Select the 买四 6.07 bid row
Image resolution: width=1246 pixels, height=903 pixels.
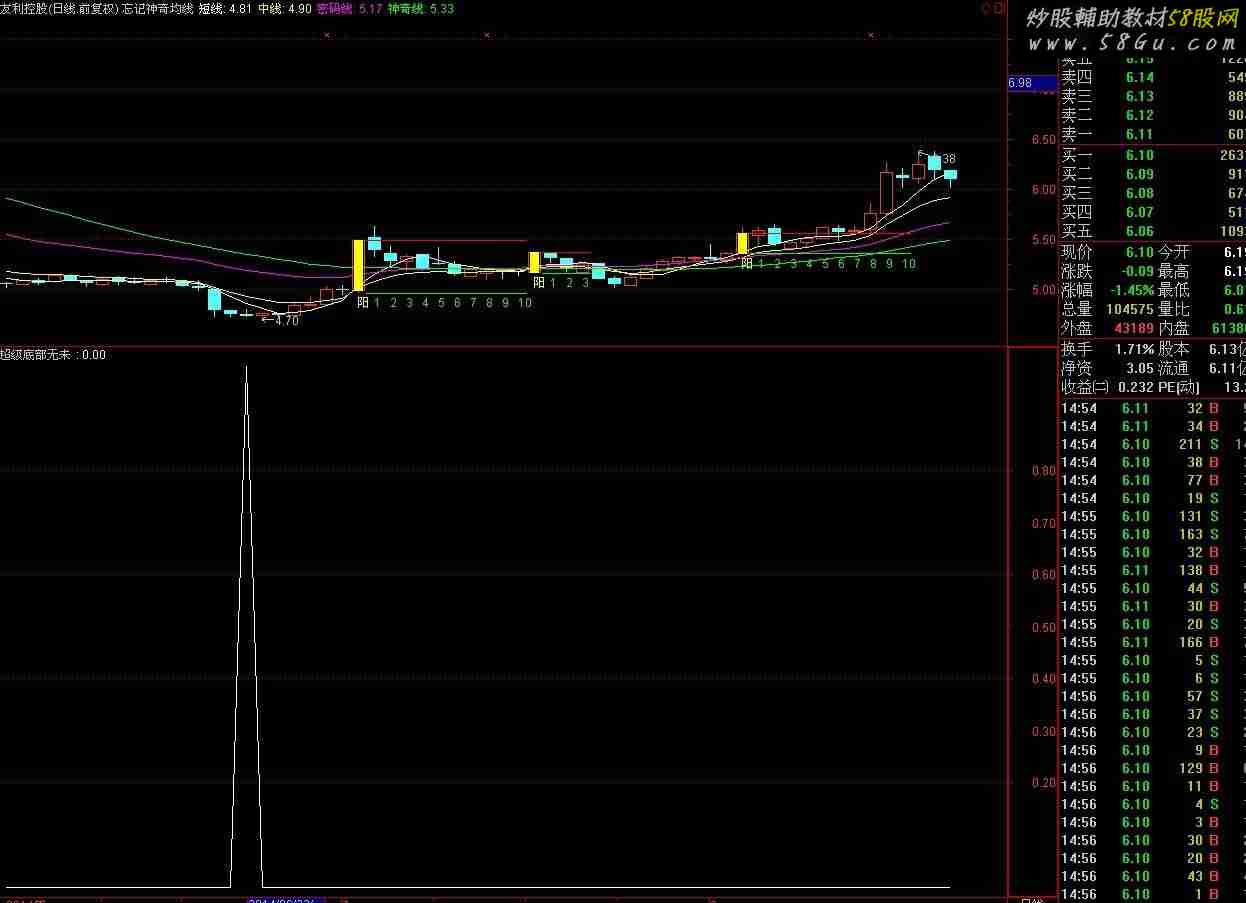click(x=1153, y=212)
